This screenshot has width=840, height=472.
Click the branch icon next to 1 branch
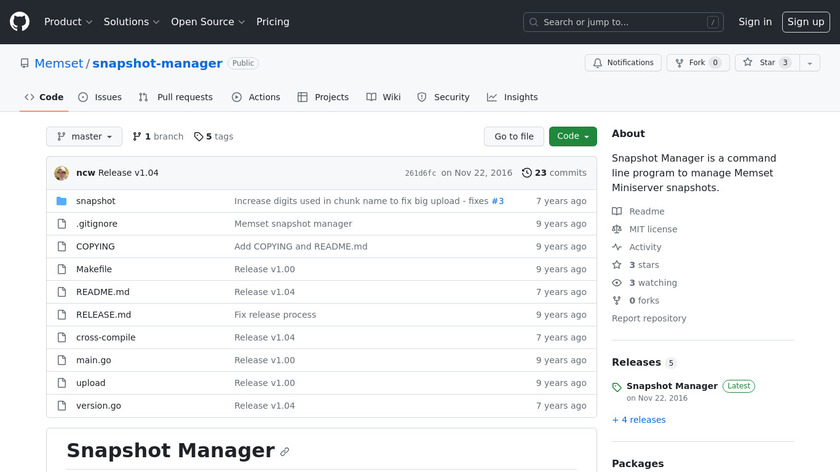point(137,137)
